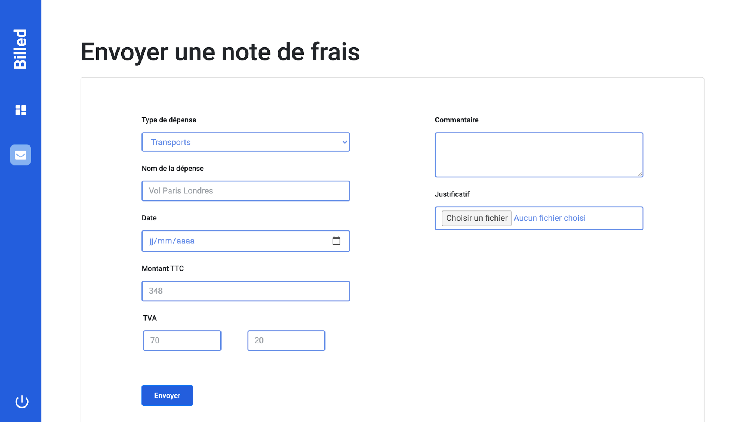
Task: Click the Type de dépense label
Action: (169, 120)
